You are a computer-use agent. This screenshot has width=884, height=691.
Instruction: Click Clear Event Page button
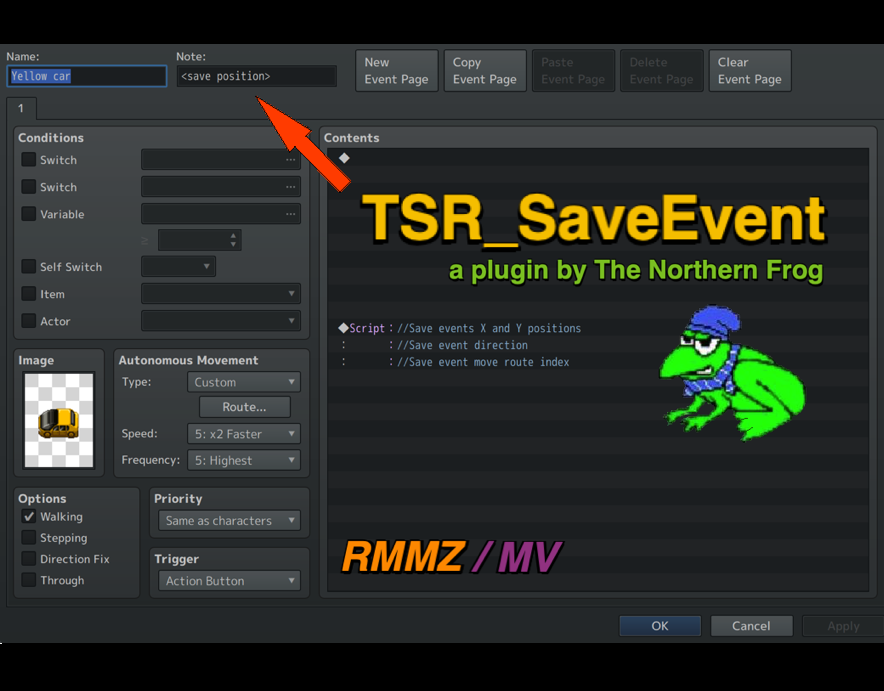[750, 70]
